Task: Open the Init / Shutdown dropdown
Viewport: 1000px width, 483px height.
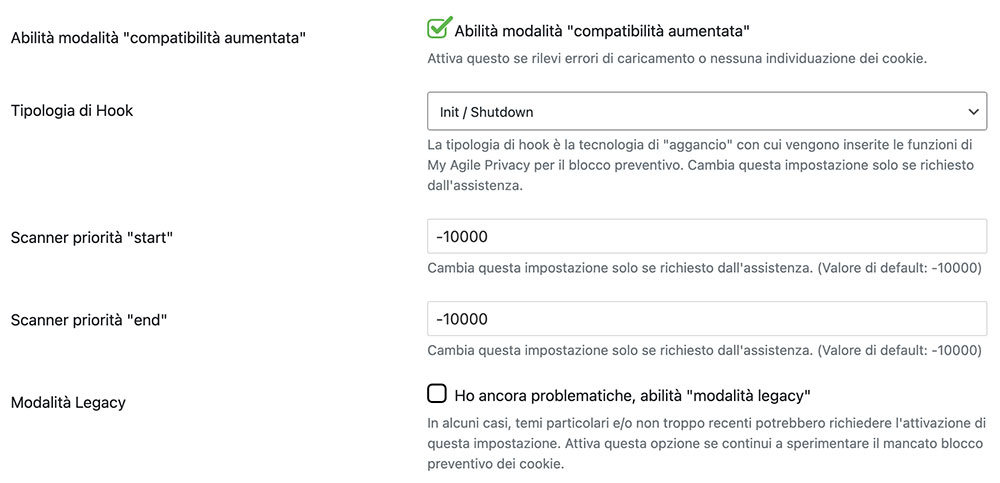Action: tap(707, 112)
